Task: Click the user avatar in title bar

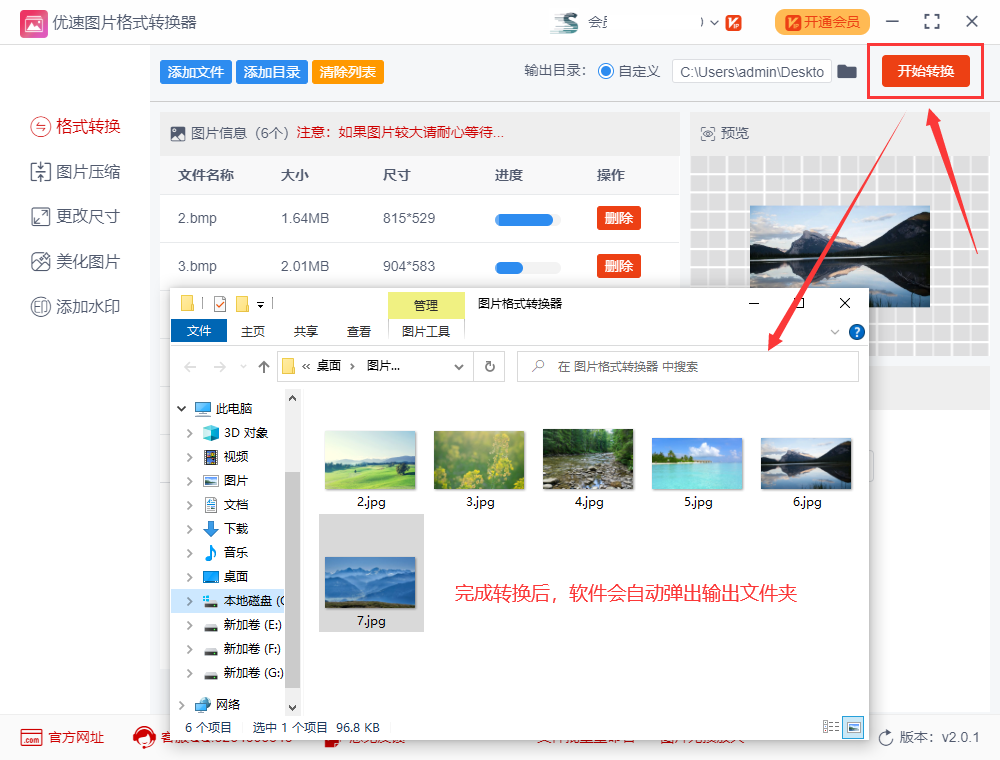Action: [x=565, y=22]
